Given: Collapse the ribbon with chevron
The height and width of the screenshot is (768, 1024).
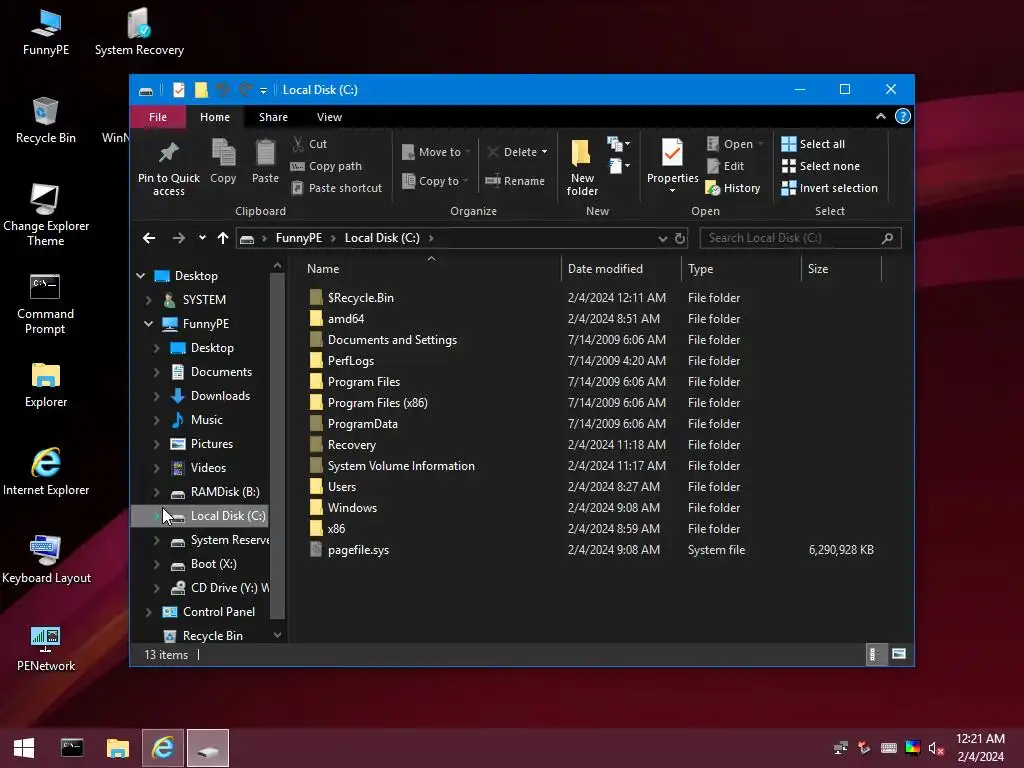Looking at the screenshot, I should click(880, 116).
